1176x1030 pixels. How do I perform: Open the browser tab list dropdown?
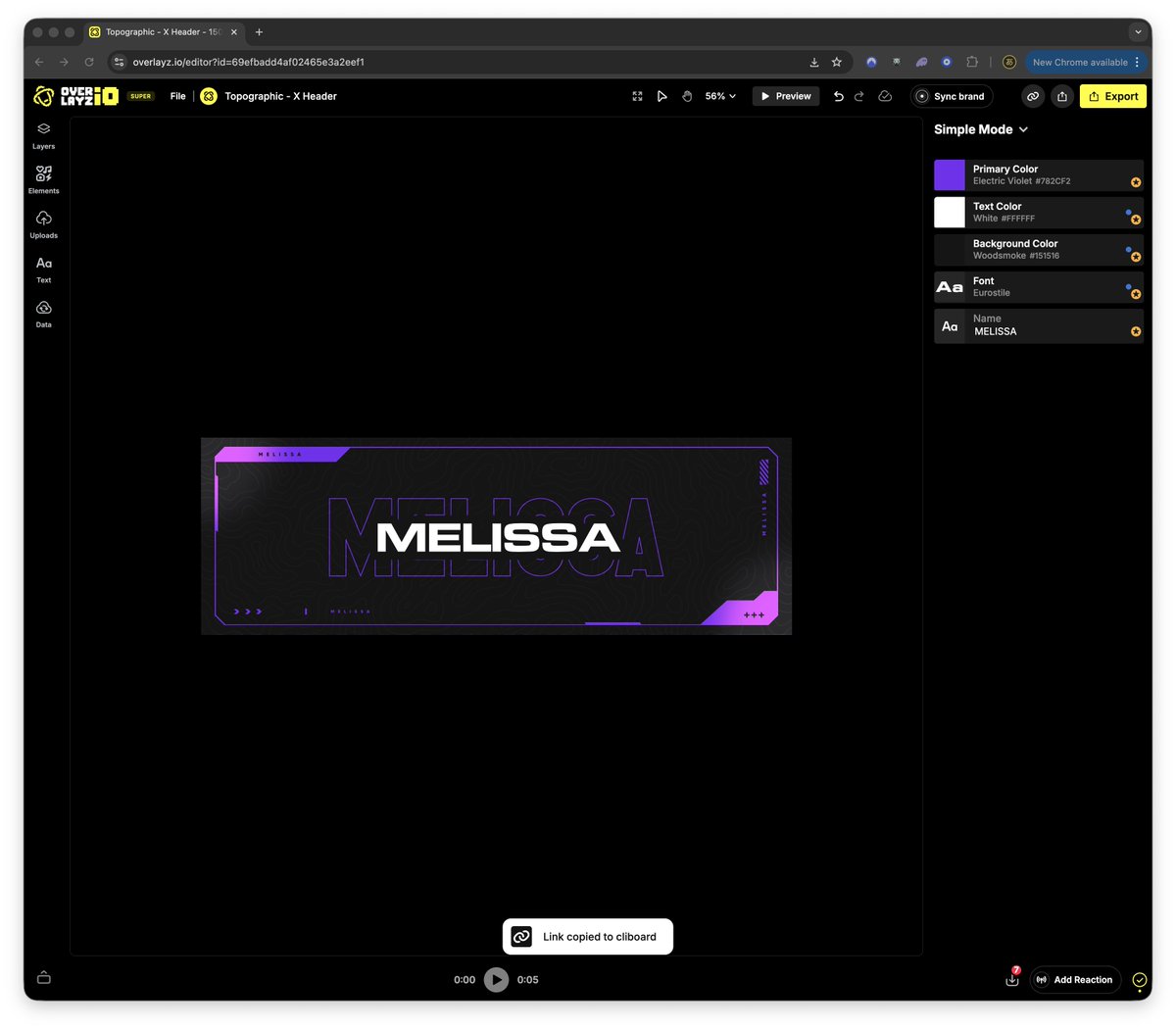point(1138,31)
